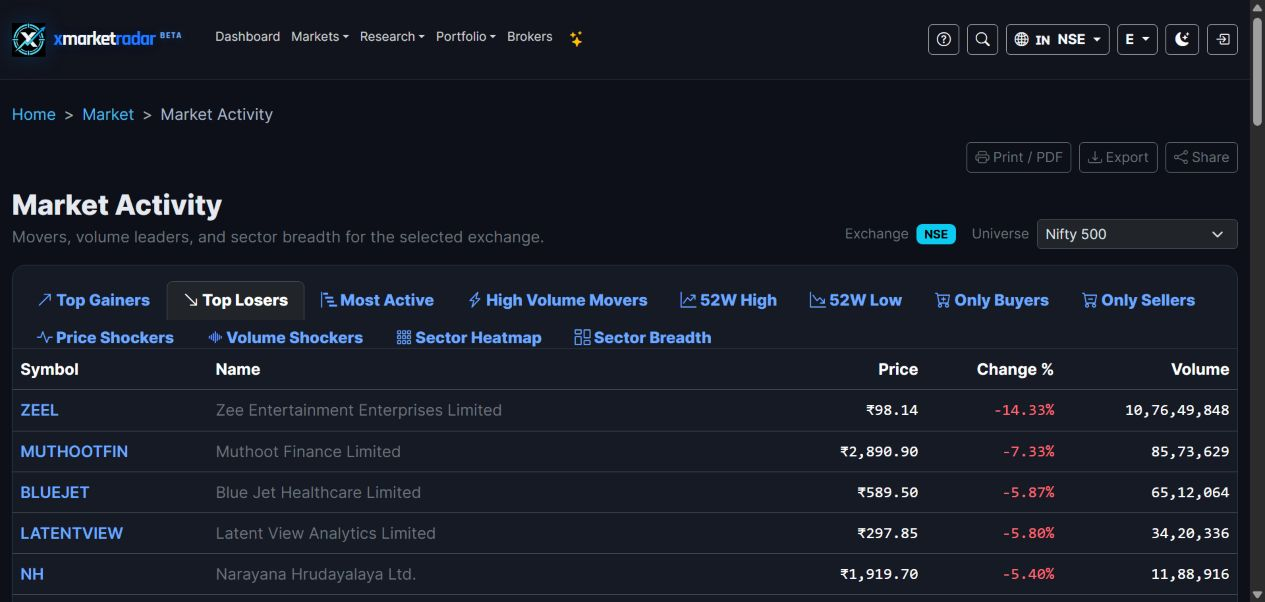
Task: Click the ZEEL symbol link
Action: (x=40, y=410)
